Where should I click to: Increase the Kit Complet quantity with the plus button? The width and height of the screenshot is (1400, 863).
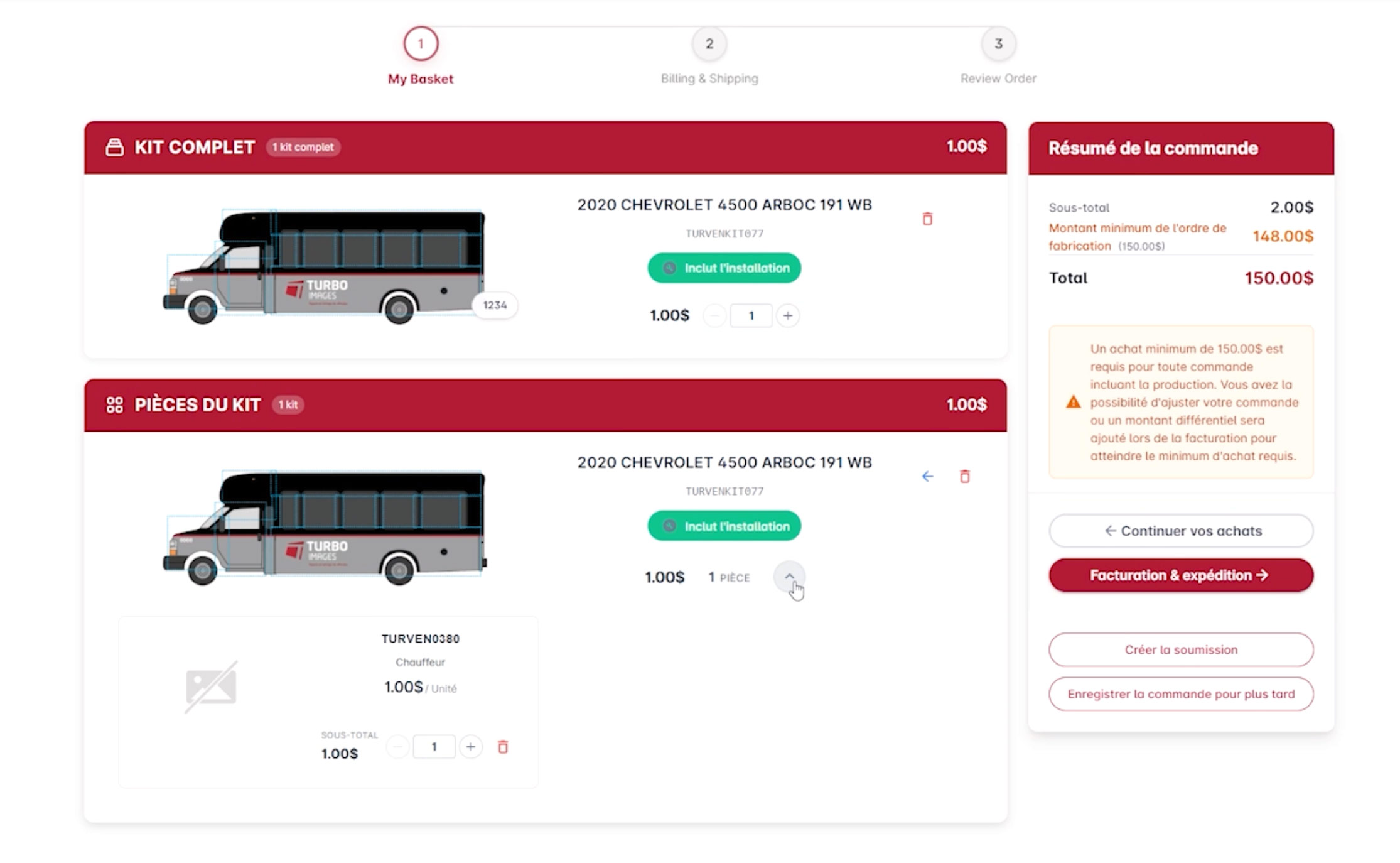788,315
